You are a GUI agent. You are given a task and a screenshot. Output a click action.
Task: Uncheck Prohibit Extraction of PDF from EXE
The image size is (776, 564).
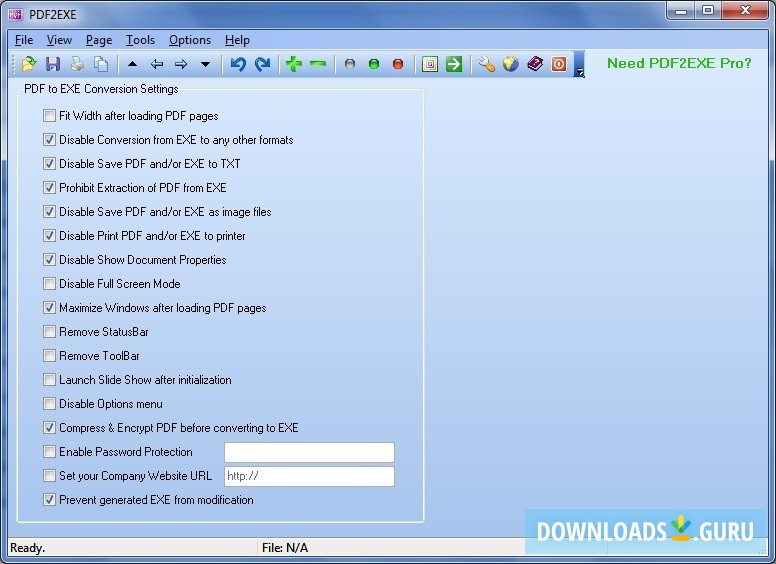tap(49, 188)
